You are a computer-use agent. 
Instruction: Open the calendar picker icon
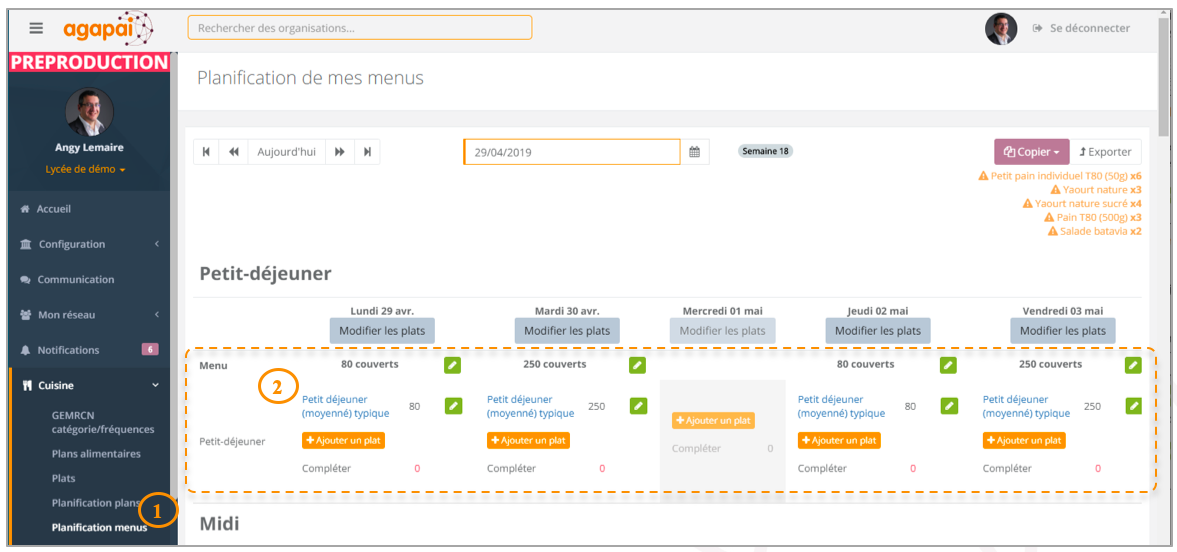pos(694,152)
